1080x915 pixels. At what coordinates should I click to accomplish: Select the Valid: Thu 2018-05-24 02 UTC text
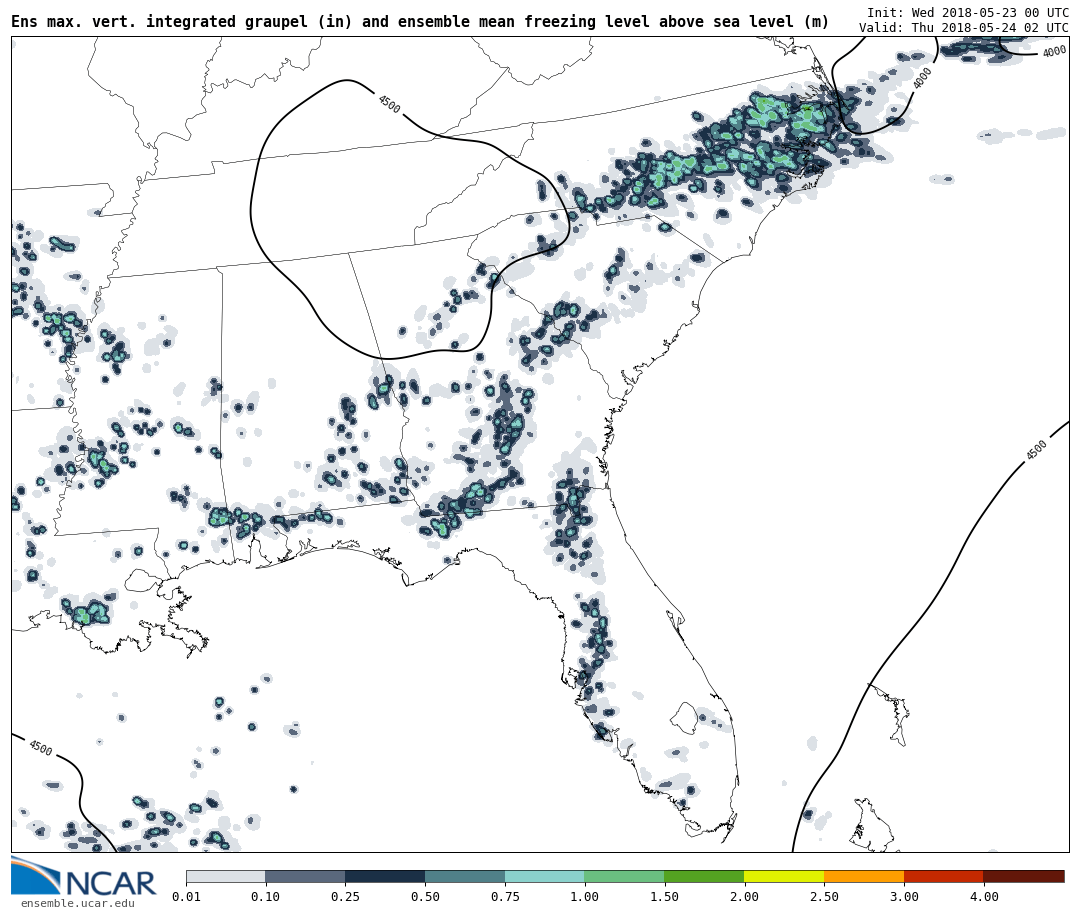(x=963, y=28)
